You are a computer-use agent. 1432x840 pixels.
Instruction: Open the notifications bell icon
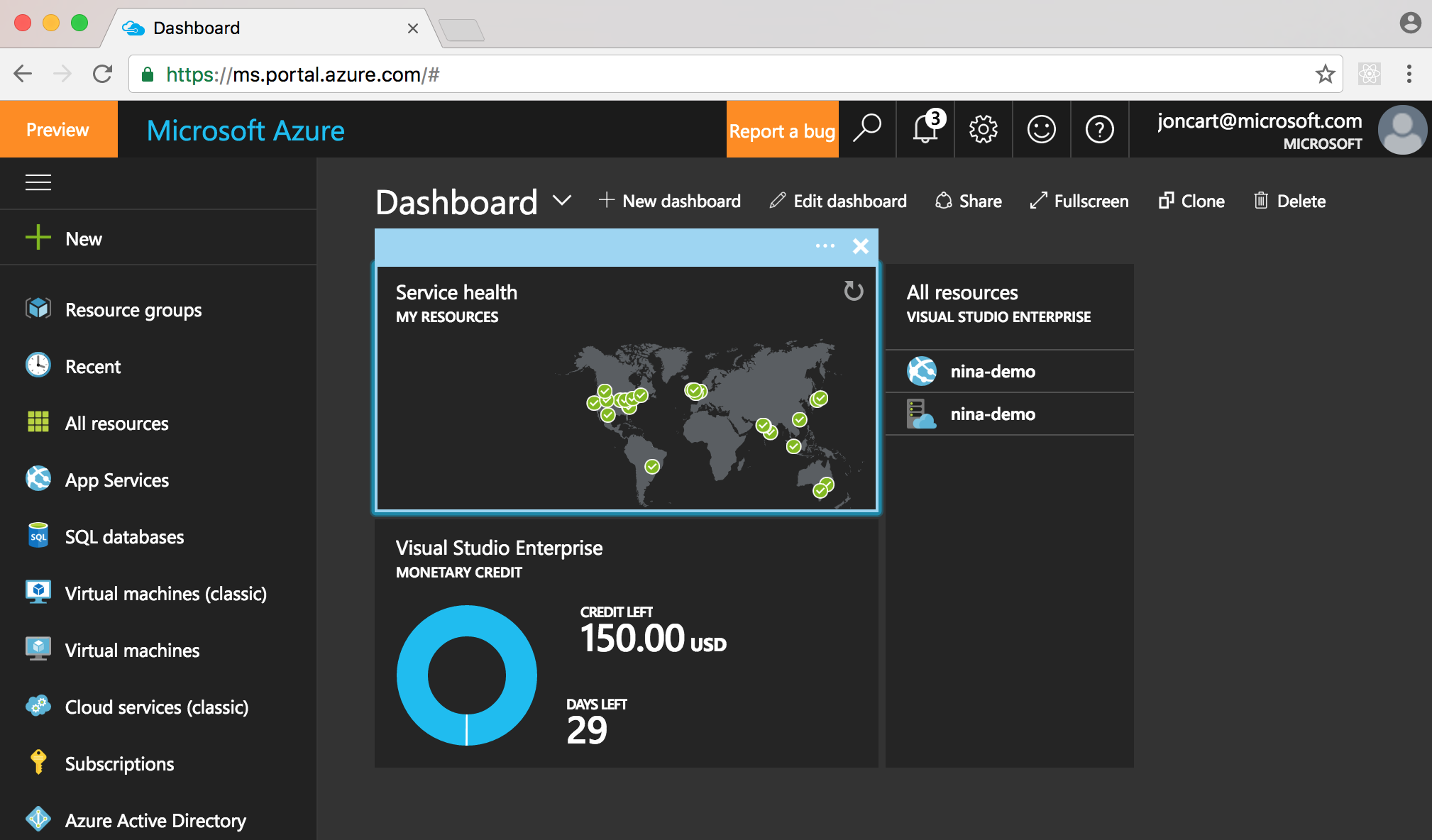[x=925, y=130]
